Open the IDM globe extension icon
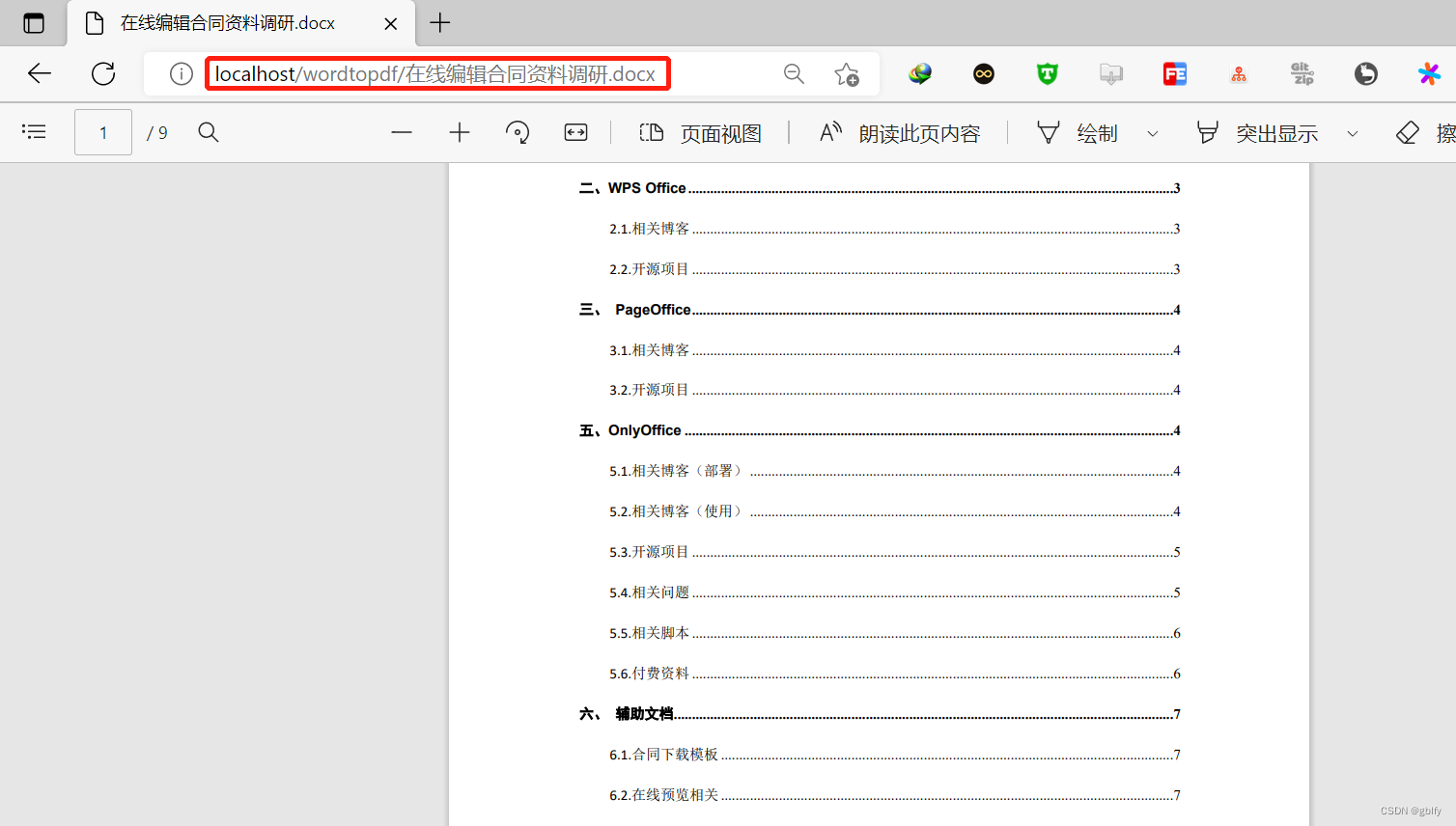 (920, 73)
